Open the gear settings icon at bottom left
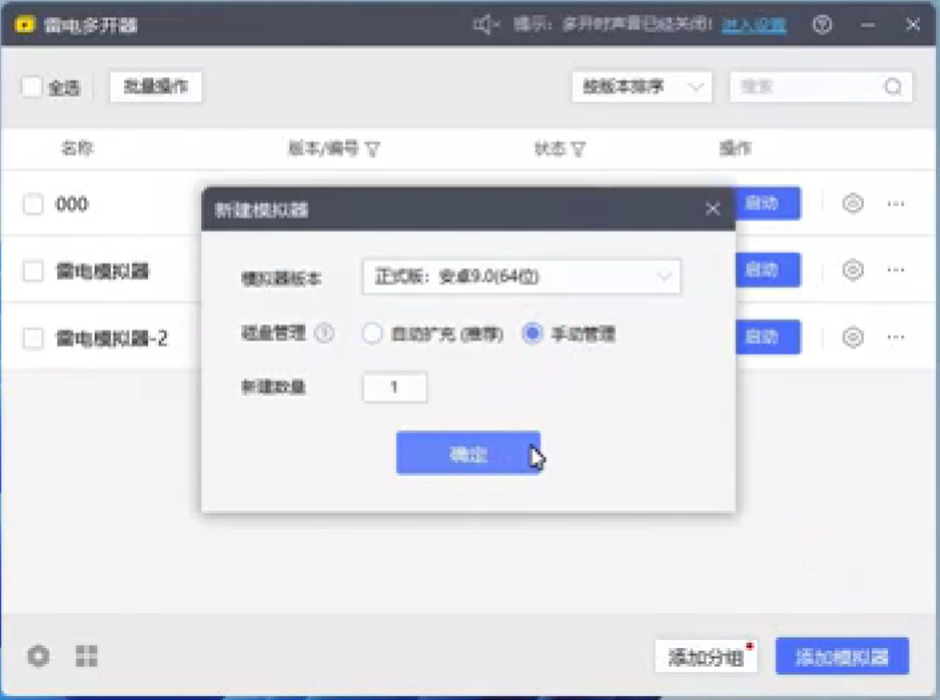The image size is (940, 700). tap(39, 656)
